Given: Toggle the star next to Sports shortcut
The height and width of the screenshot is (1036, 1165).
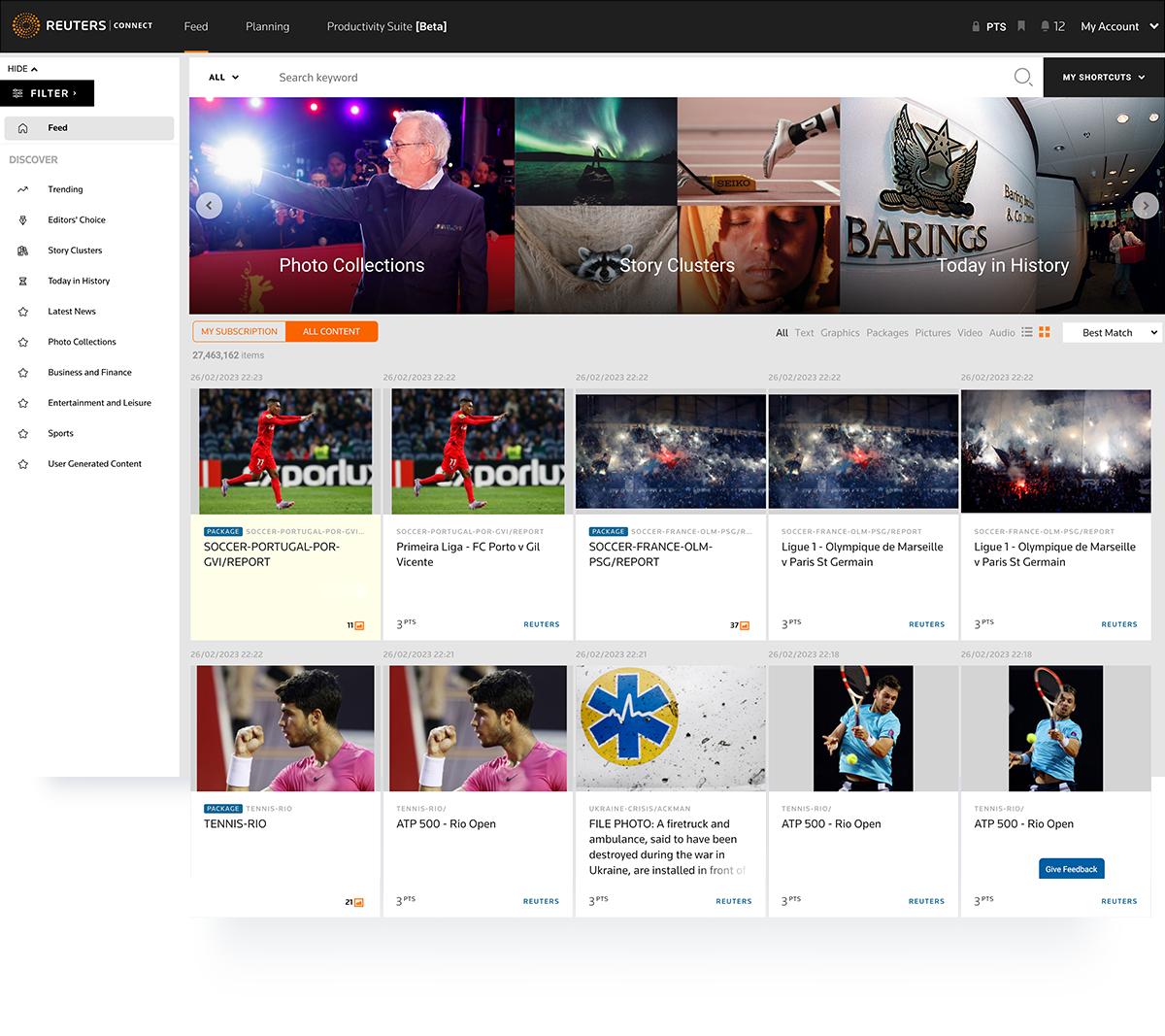Looking at the screenshot, I should (23, 433).
